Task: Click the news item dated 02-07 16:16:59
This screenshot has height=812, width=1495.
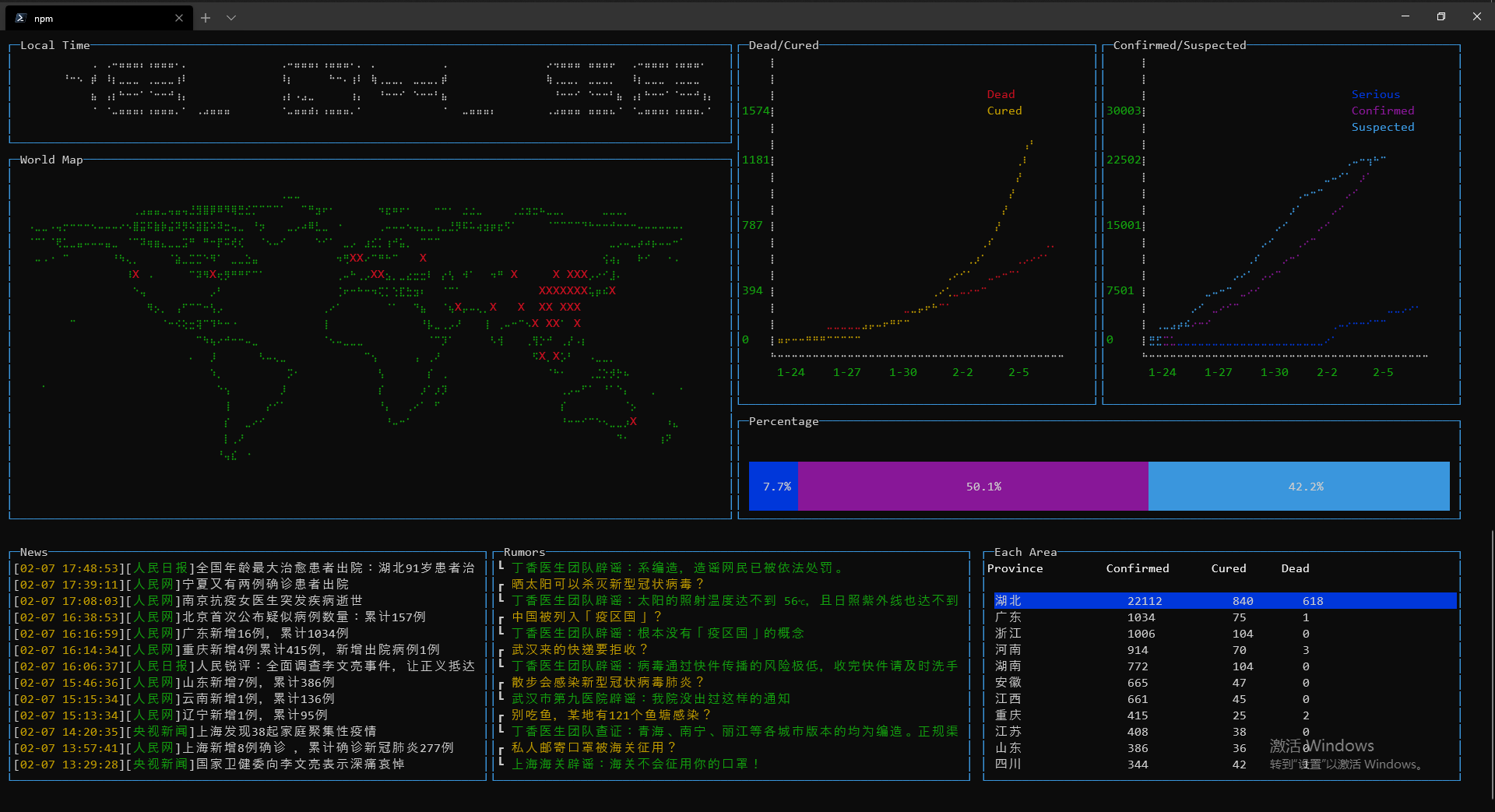Action: pos(181,634)
